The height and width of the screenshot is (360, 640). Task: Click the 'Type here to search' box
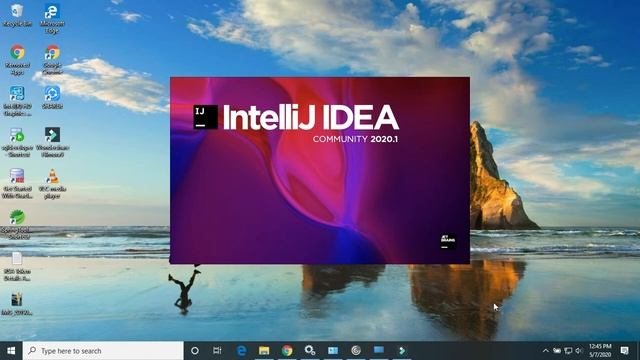103,351
